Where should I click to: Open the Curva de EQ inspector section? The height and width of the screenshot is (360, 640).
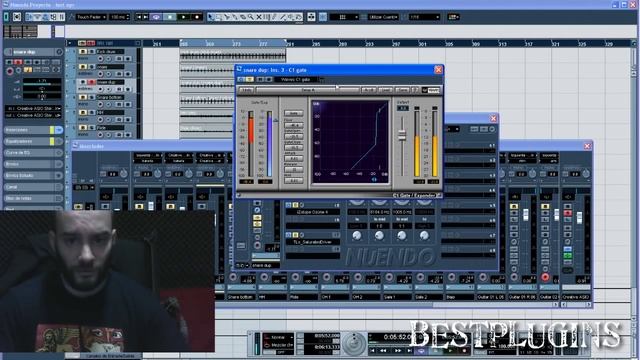tap(33, 153)
